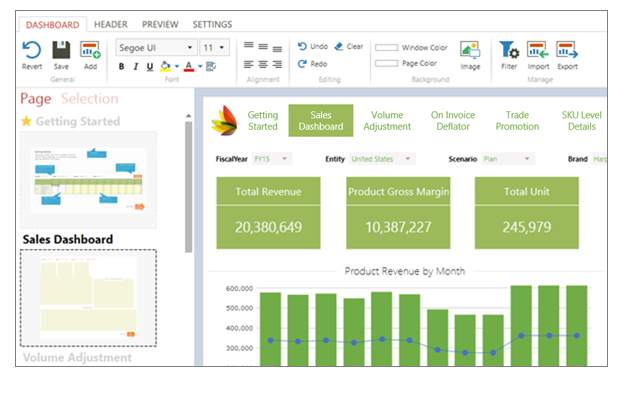Viewport: 634px width, 398px height.
Task: Pick the Page Color swatch
Action: tap(387, 64)
